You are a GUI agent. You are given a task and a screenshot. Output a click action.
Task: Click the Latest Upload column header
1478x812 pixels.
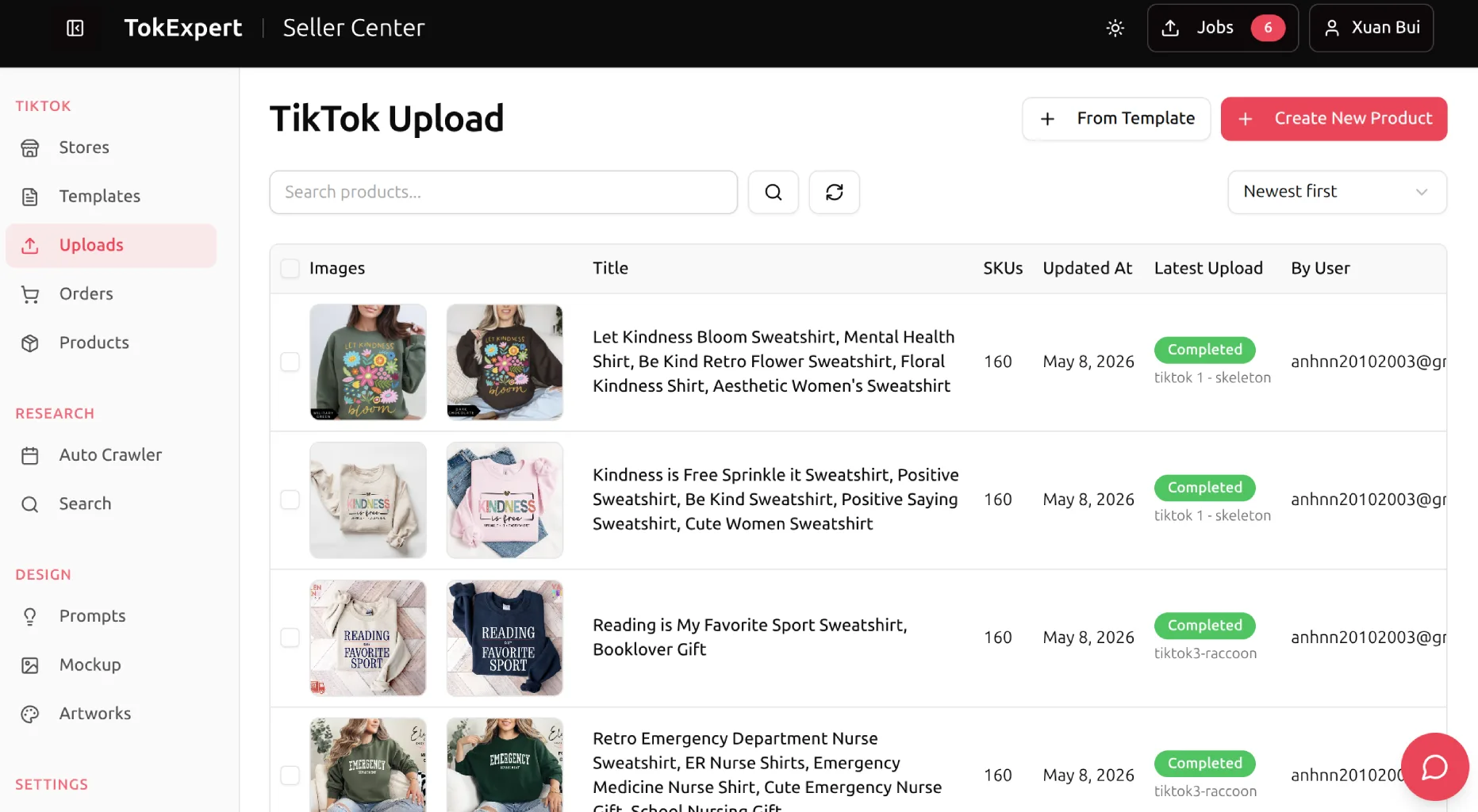[x=1208, y=269]
